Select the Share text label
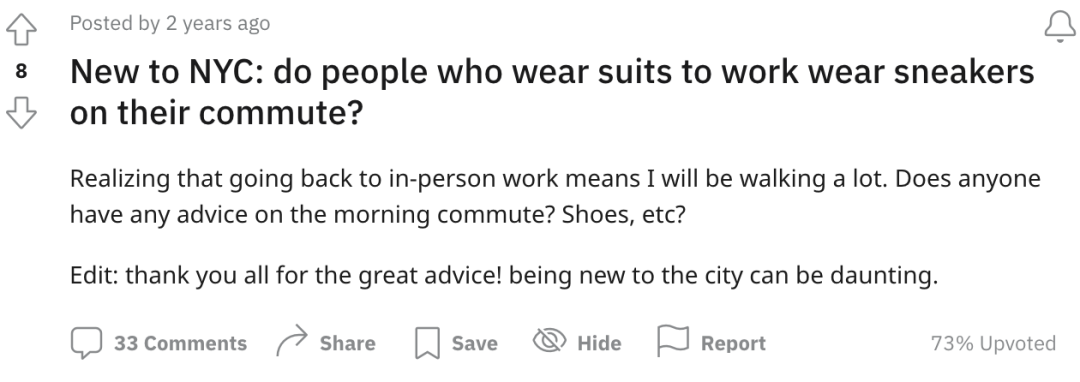This screenshot has height=382, width=1080. pos(347,343)
